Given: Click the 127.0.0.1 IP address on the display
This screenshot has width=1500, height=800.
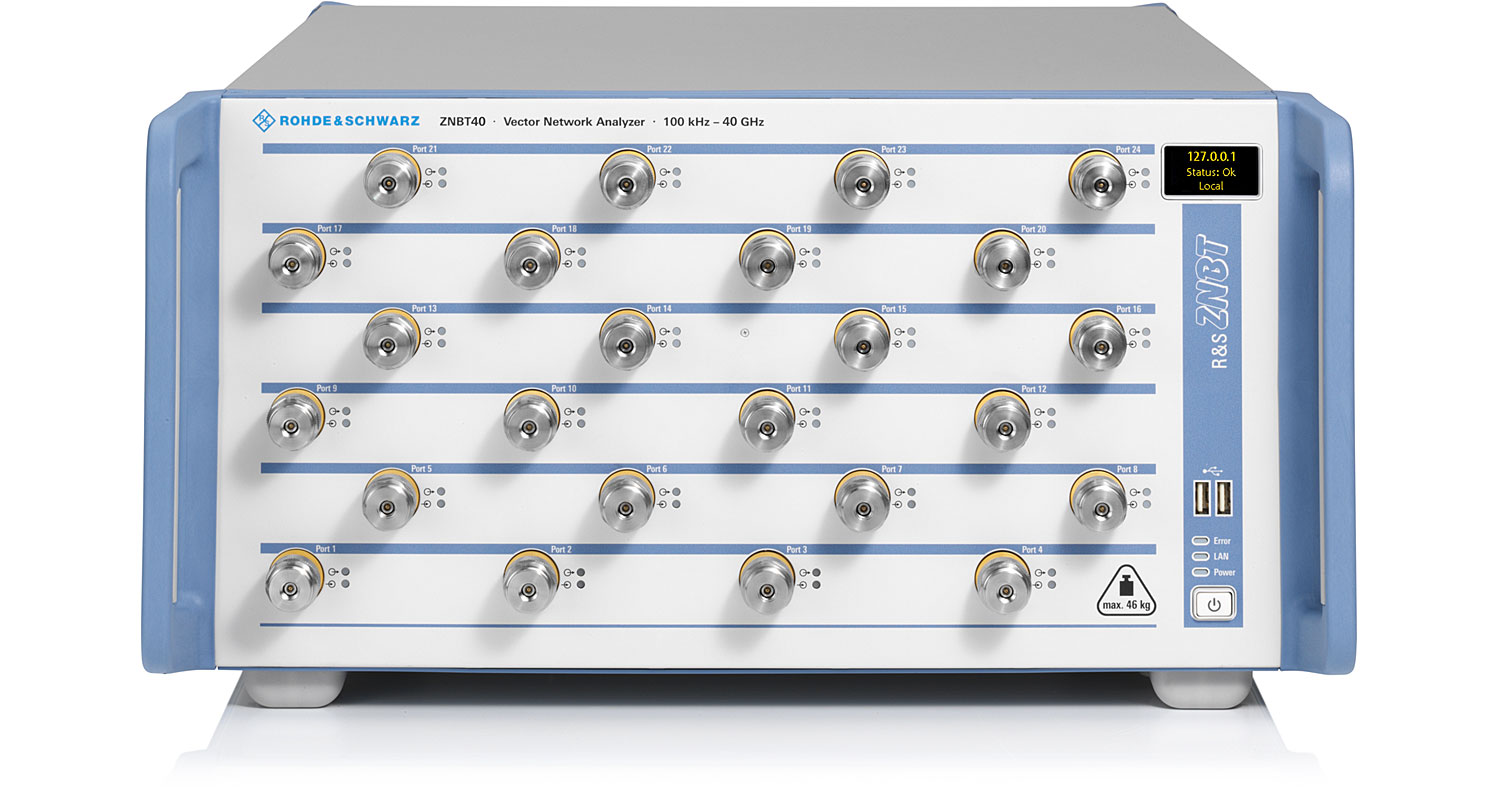Looking at the screenshot, I should click(x=1211, y=157).
